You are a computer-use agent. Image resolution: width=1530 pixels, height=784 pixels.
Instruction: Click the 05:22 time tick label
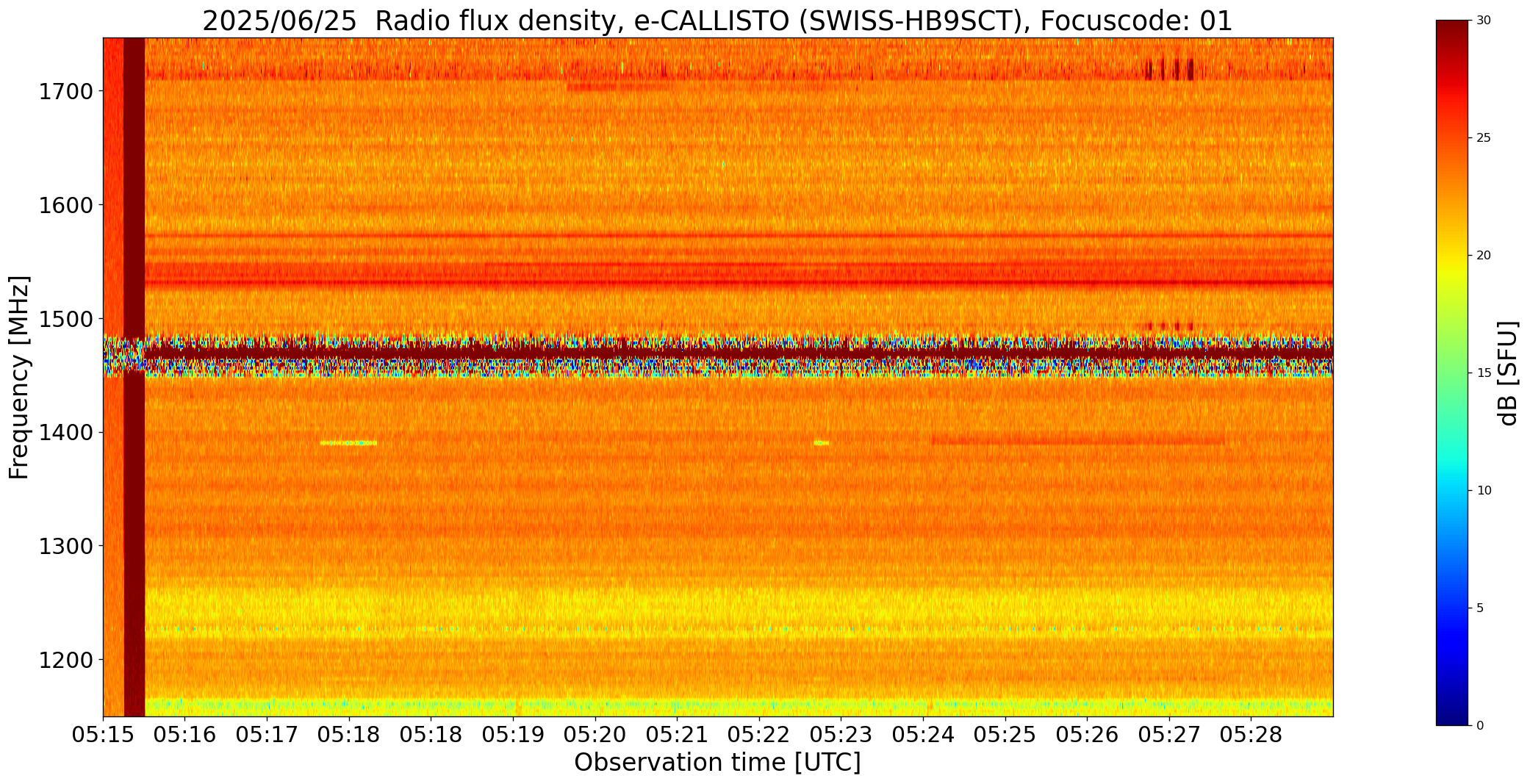pos(759,735)
